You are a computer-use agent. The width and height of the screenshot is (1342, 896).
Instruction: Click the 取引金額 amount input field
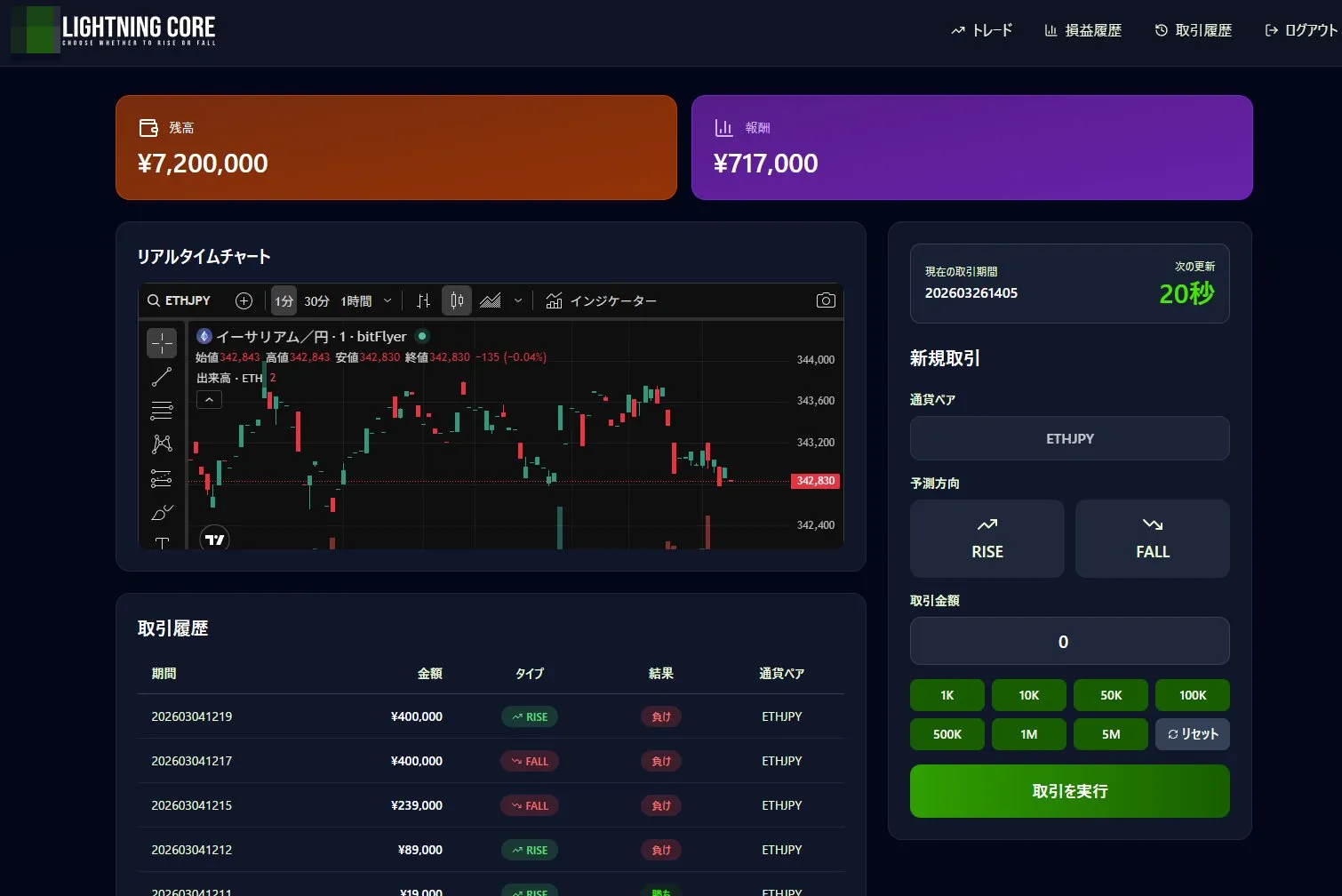click(x=1069, y=641)
